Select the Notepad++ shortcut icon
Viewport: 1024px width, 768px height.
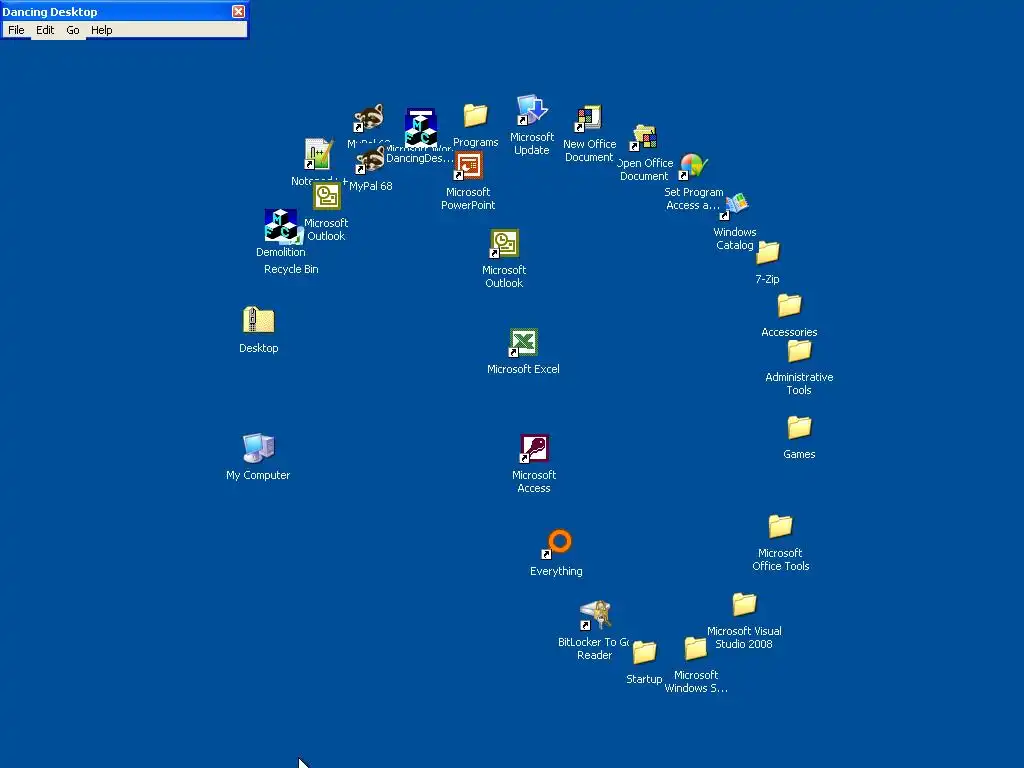click(x=318, y=154)
